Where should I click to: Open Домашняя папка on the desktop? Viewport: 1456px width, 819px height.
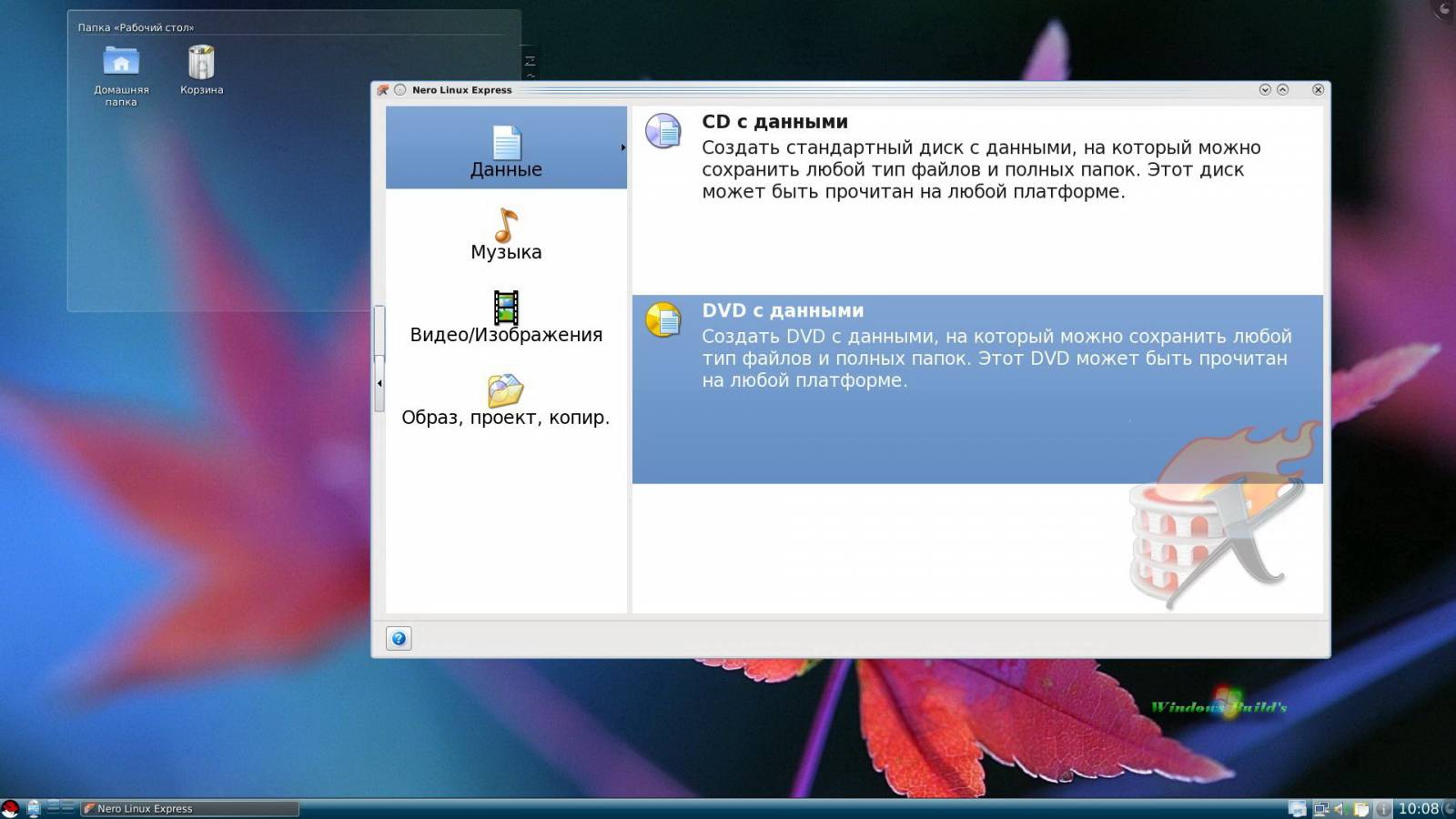[121, 76]
